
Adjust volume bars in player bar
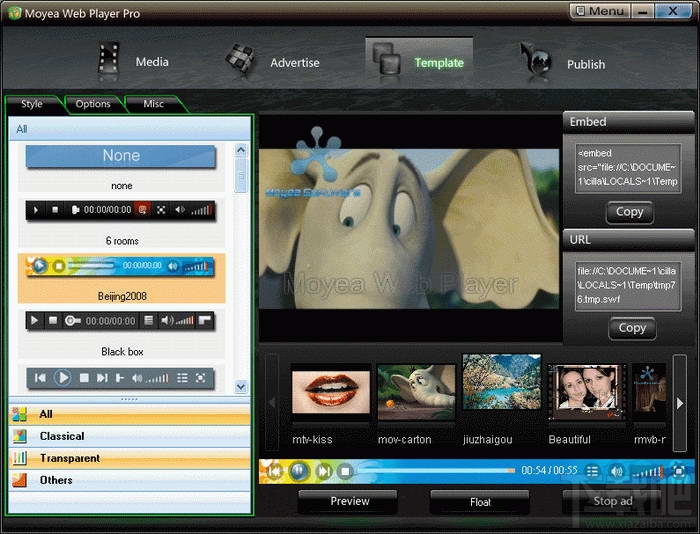[x=647, y=471]
